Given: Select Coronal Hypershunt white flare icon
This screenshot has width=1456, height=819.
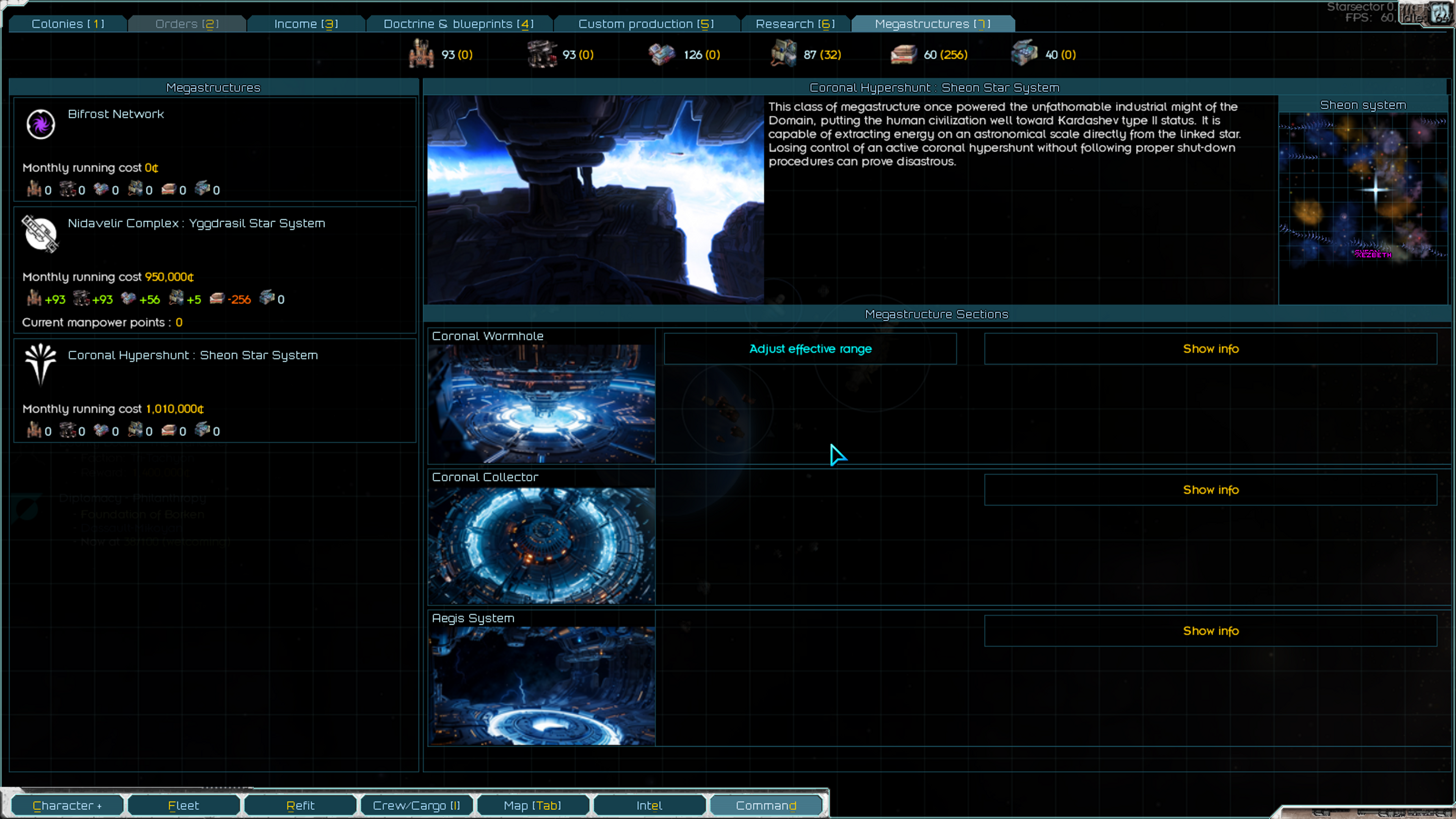Looking at the screenshot, I should (x=41, y=364).
